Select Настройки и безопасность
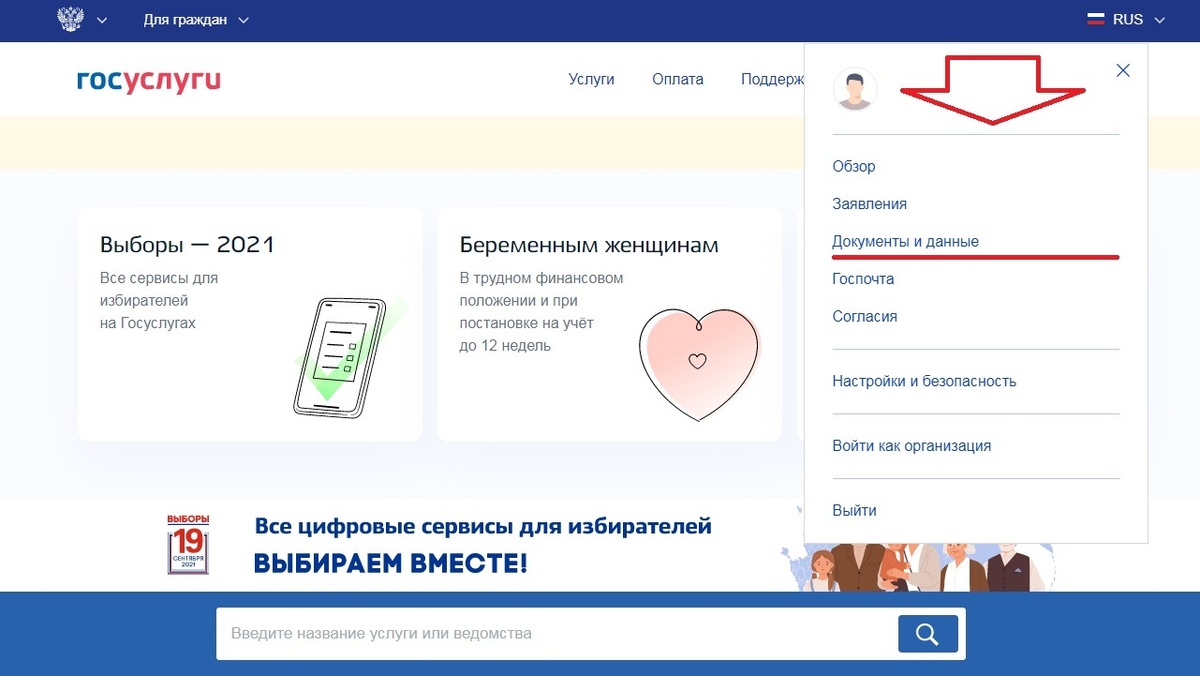This screenshot has height=676, width=1200. [x=923, y=381]
